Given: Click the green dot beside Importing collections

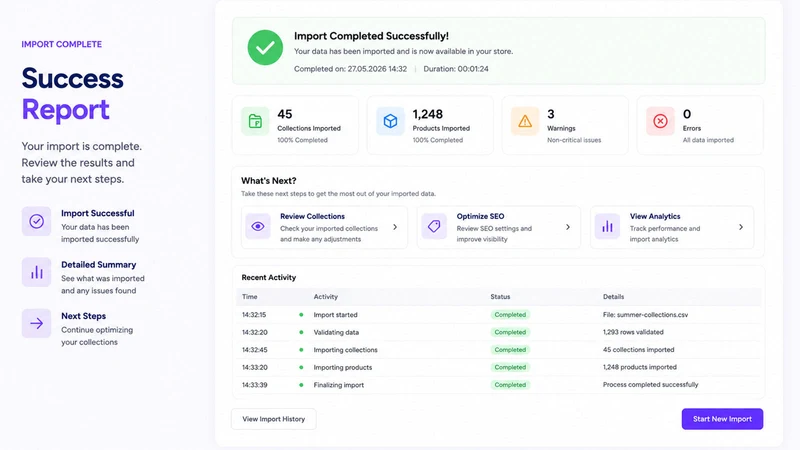Looking at the screenshot, I should pos(301,350).
